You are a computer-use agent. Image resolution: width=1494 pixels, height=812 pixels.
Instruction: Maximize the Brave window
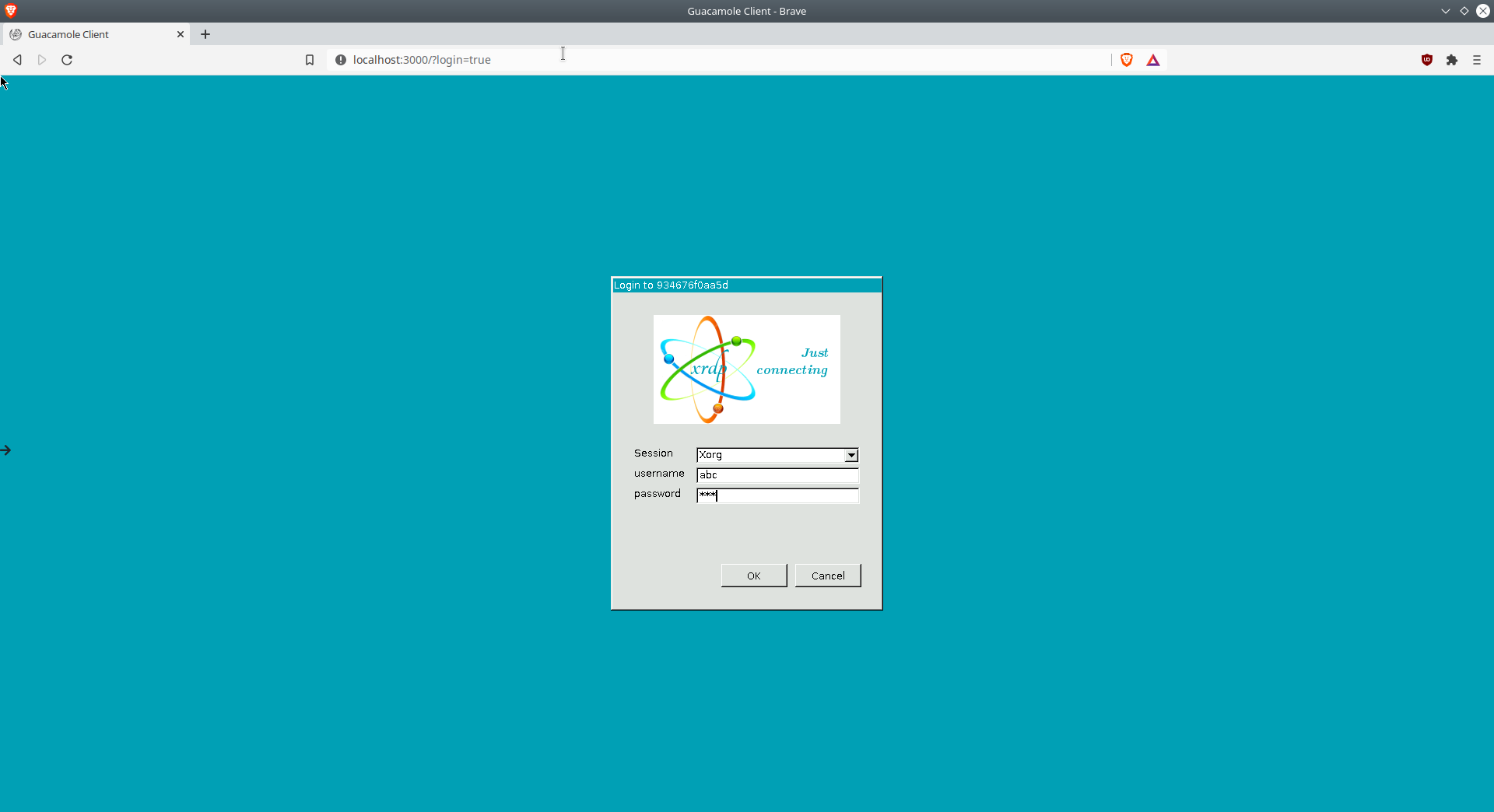coord(1464,11)
